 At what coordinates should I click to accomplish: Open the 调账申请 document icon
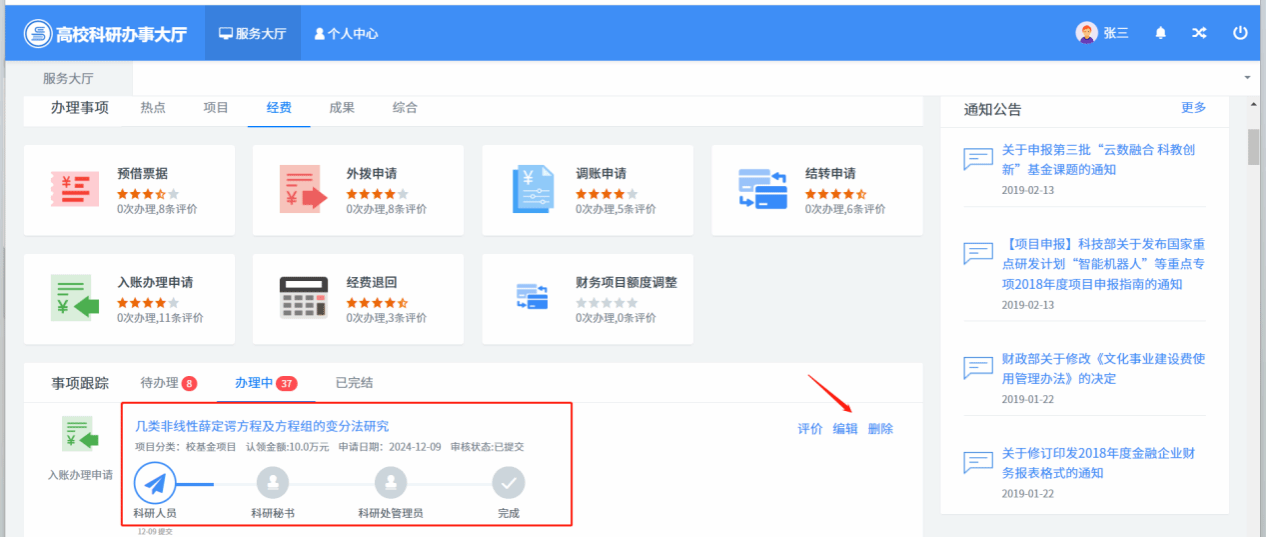(x=532, y=189)
